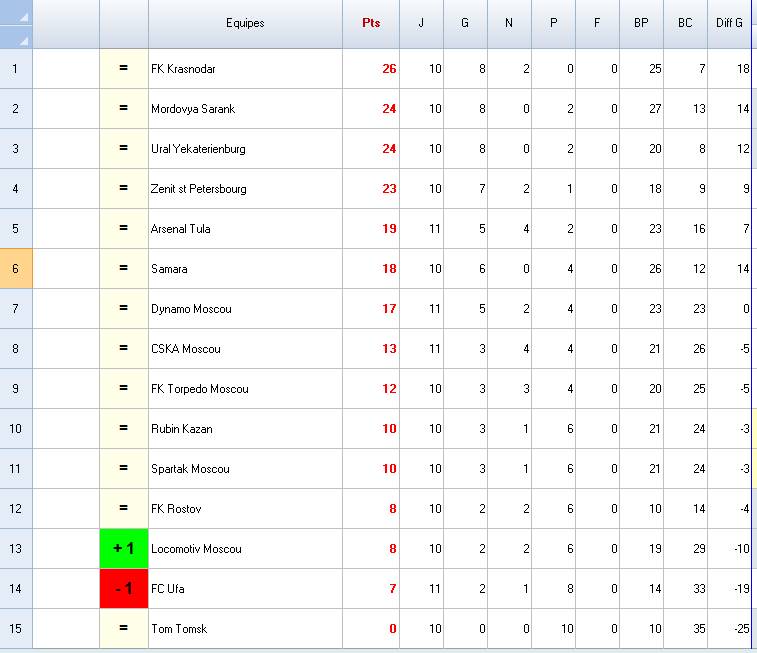Select the highlighted row 6 header
The height and width of the screenshot is (653, 757).
click(x=16, y=269)
